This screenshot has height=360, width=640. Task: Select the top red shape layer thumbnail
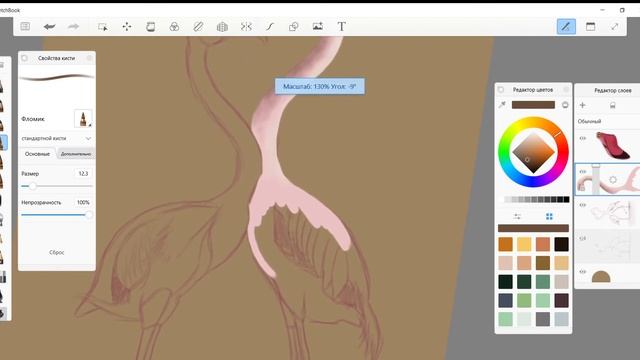click(613, 146)
